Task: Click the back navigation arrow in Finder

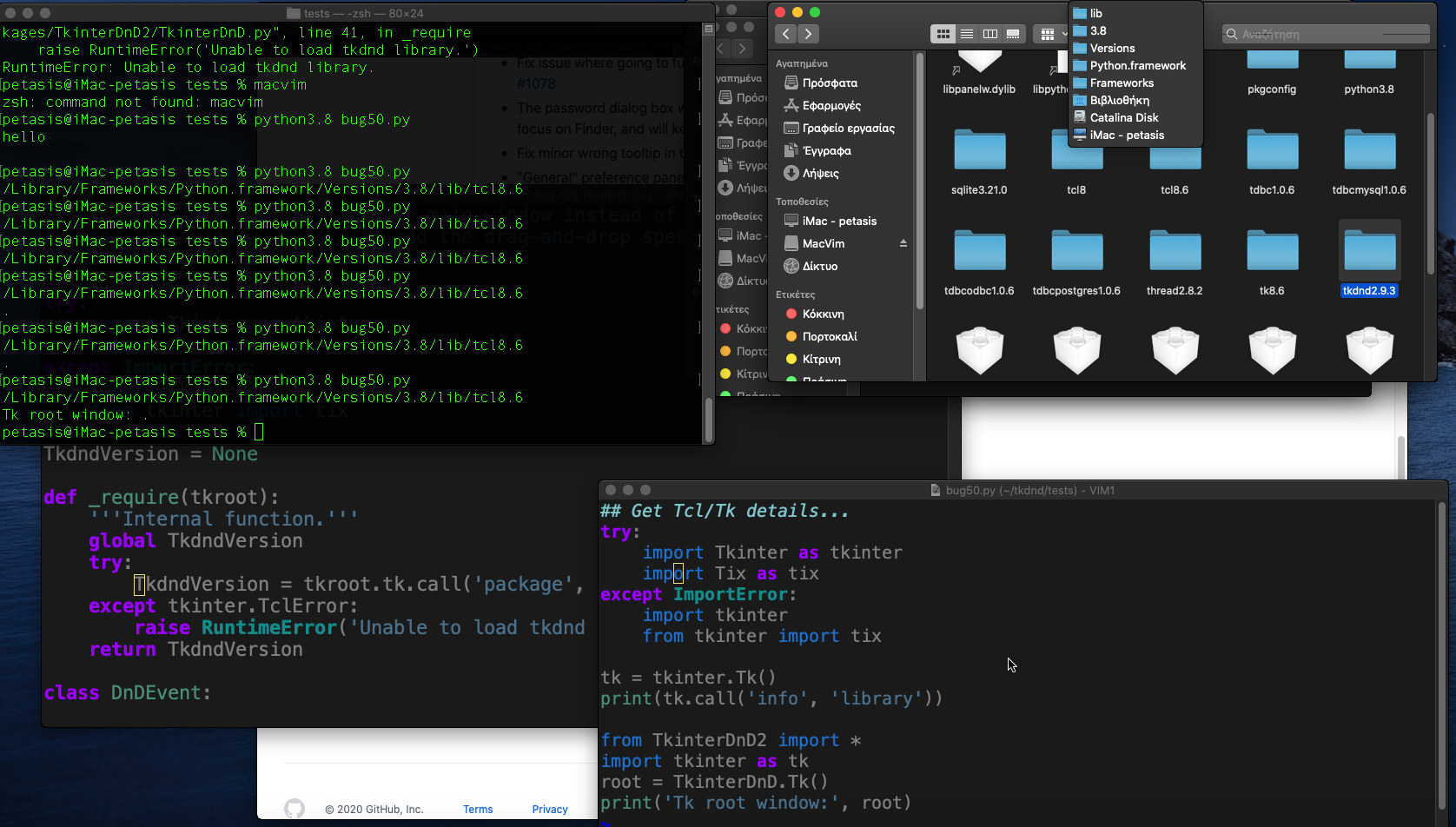Action: (x=785, y=34)
